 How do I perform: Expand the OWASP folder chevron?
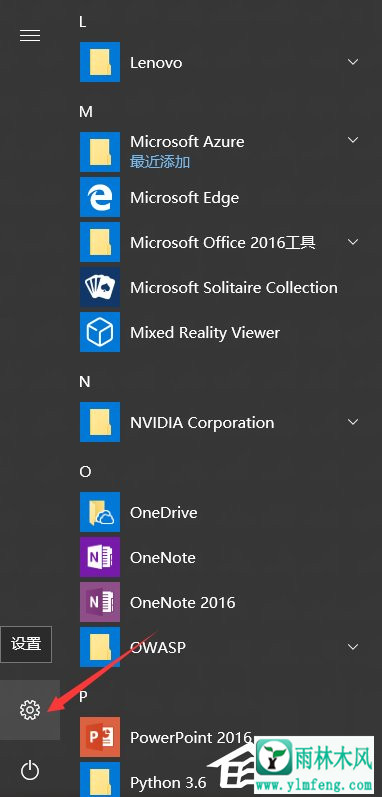353,647
